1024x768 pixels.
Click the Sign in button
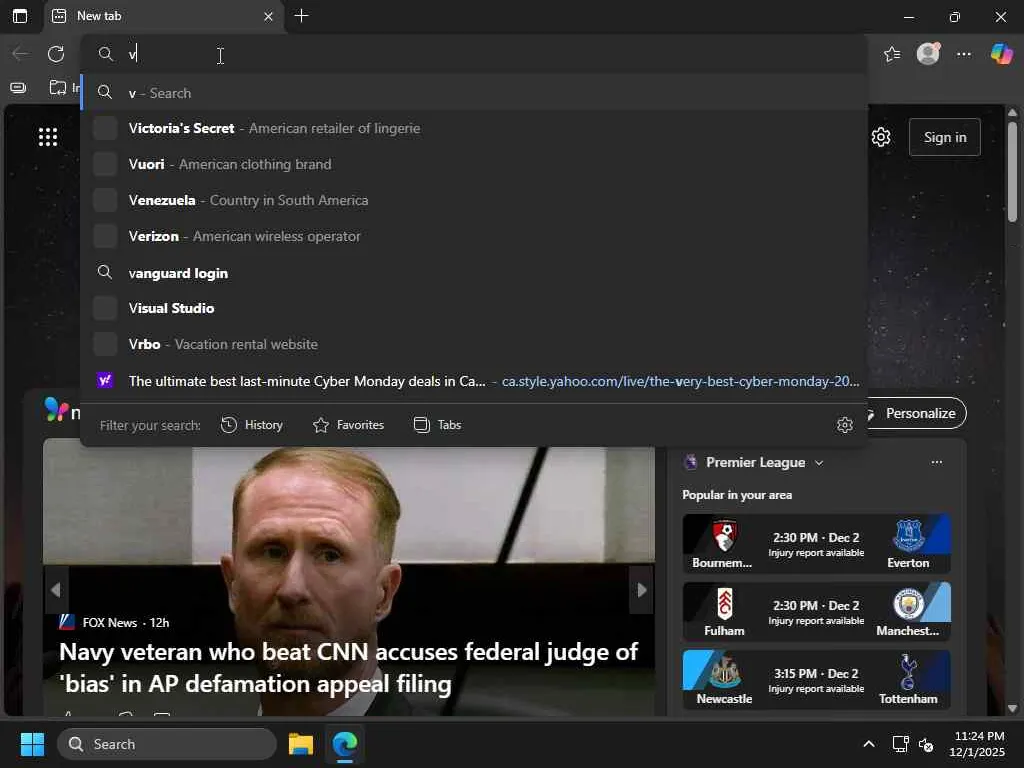[x=944, y=137]
